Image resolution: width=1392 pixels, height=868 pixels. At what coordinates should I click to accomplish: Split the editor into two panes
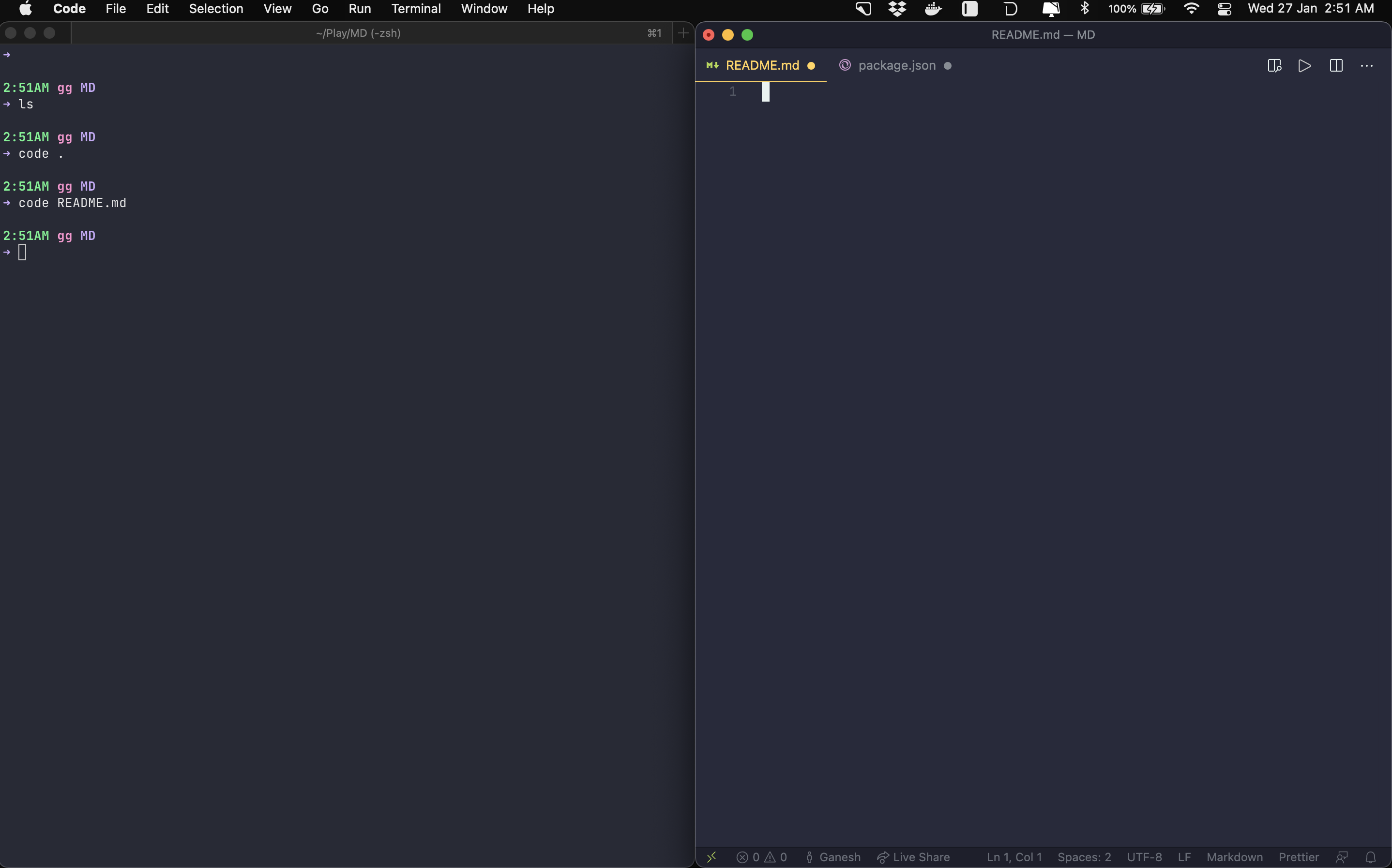click(x=1336, y=65)
